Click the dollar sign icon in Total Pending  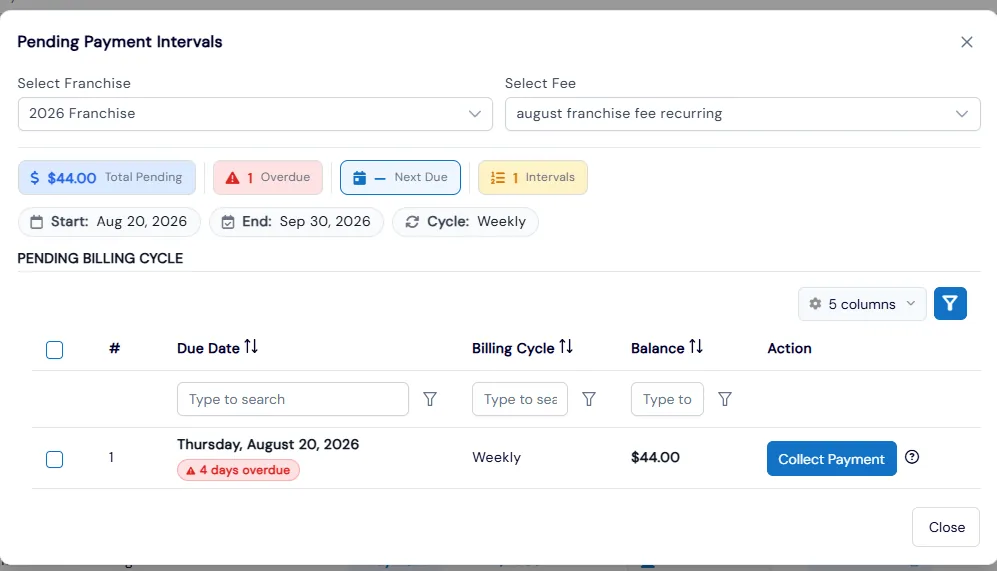[34, 177]
